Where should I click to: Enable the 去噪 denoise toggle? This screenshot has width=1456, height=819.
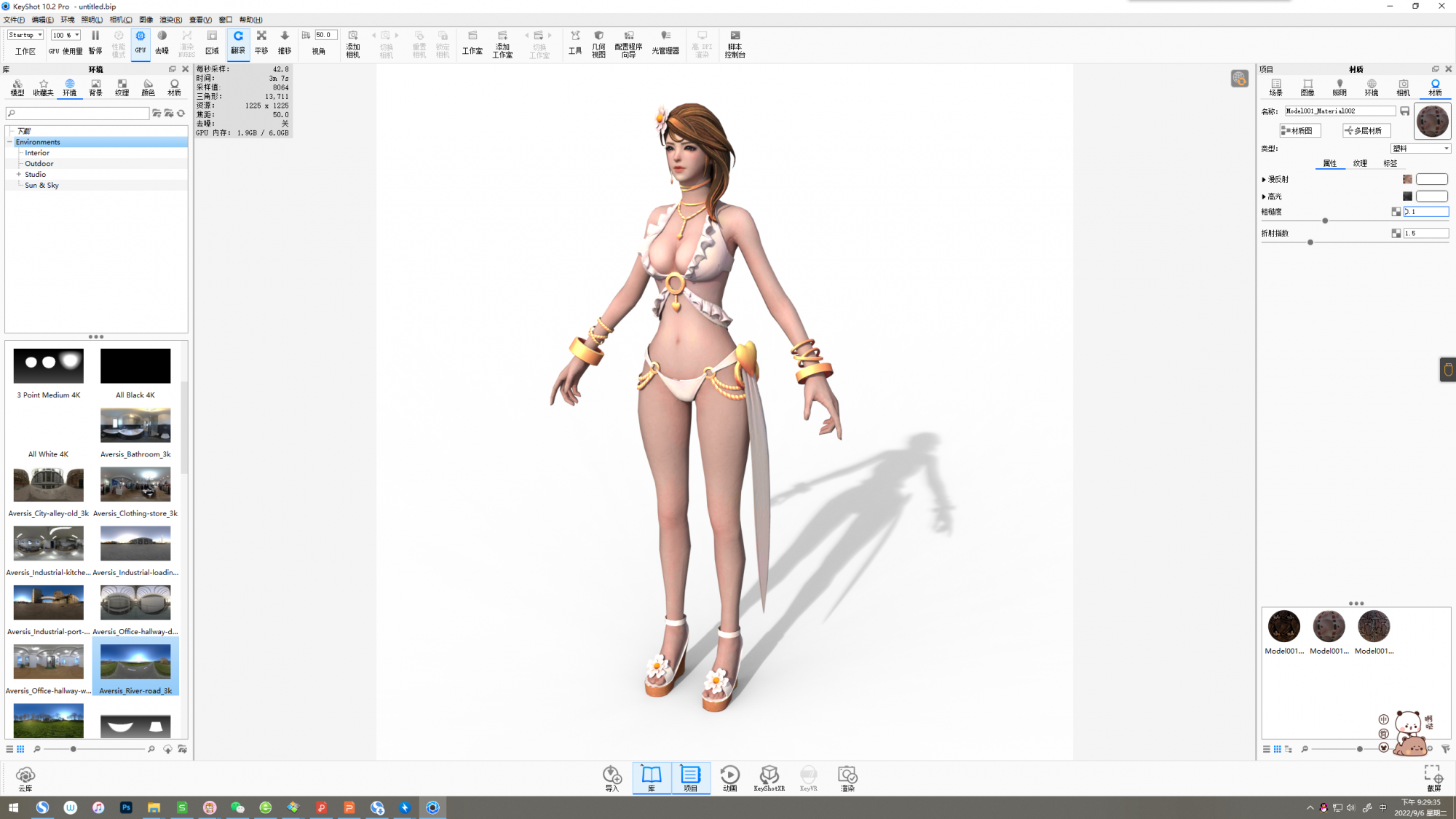[x=162, y=43]
